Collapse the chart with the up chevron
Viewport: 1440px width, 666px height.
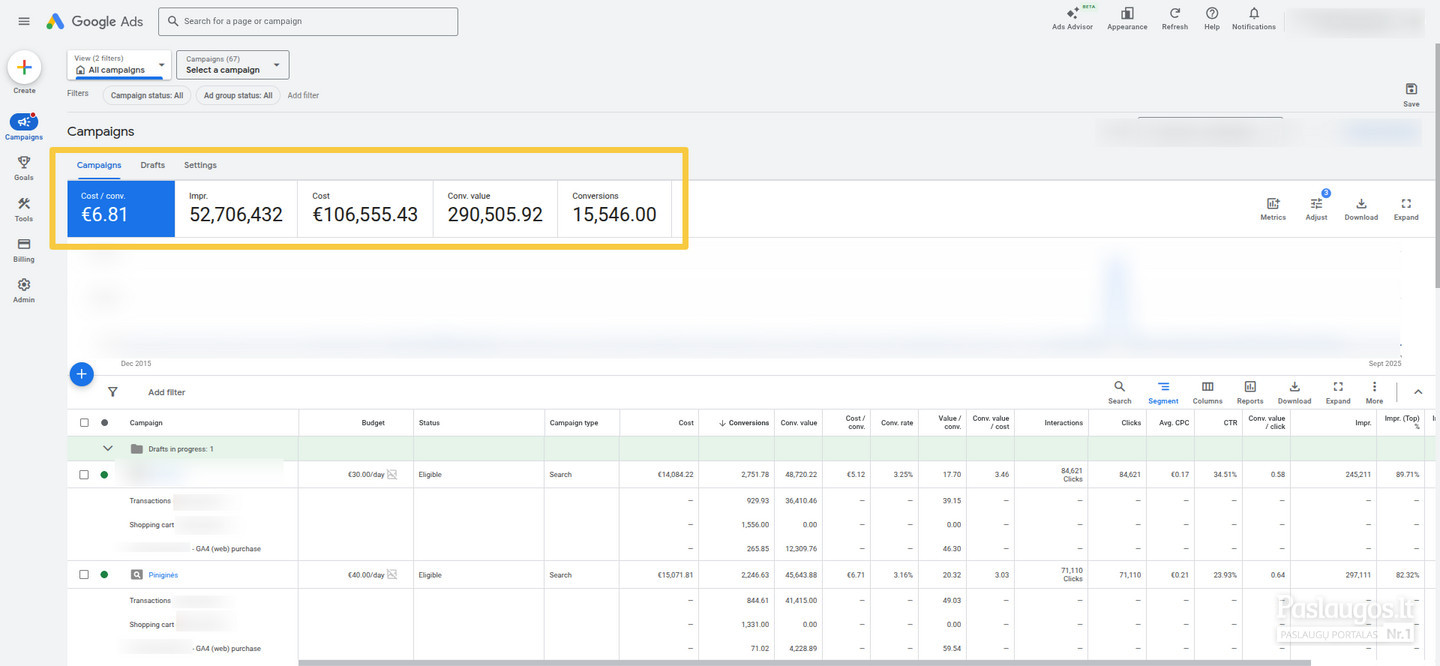click(x=1417, y=392)
